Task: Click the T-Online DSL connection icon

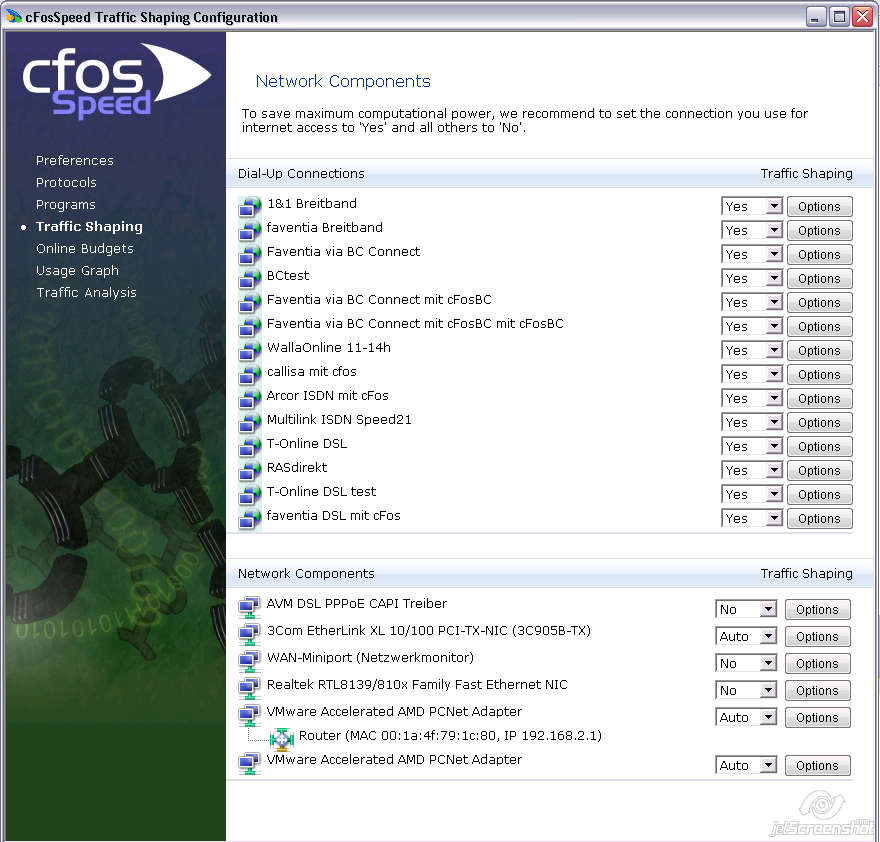Action: point(250,446)
